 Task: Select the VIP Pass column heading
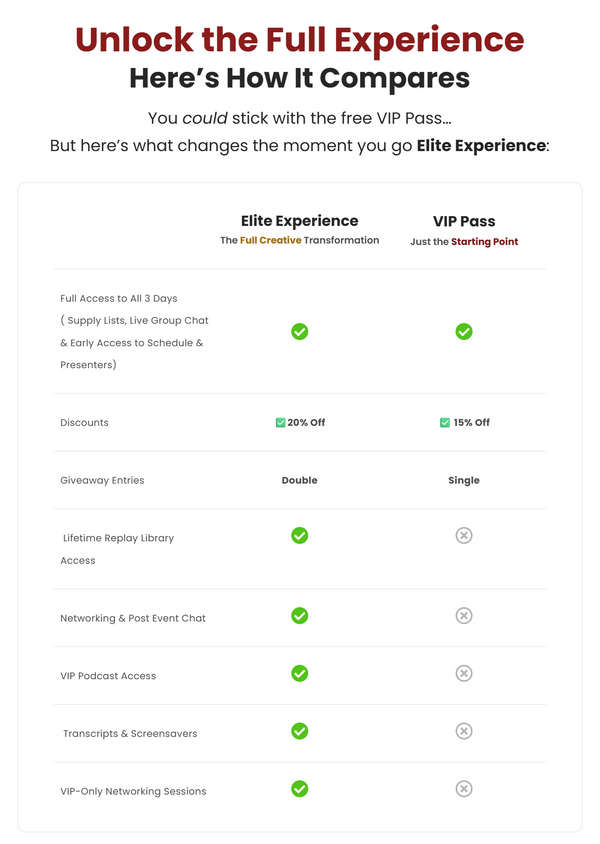[464, 221]
